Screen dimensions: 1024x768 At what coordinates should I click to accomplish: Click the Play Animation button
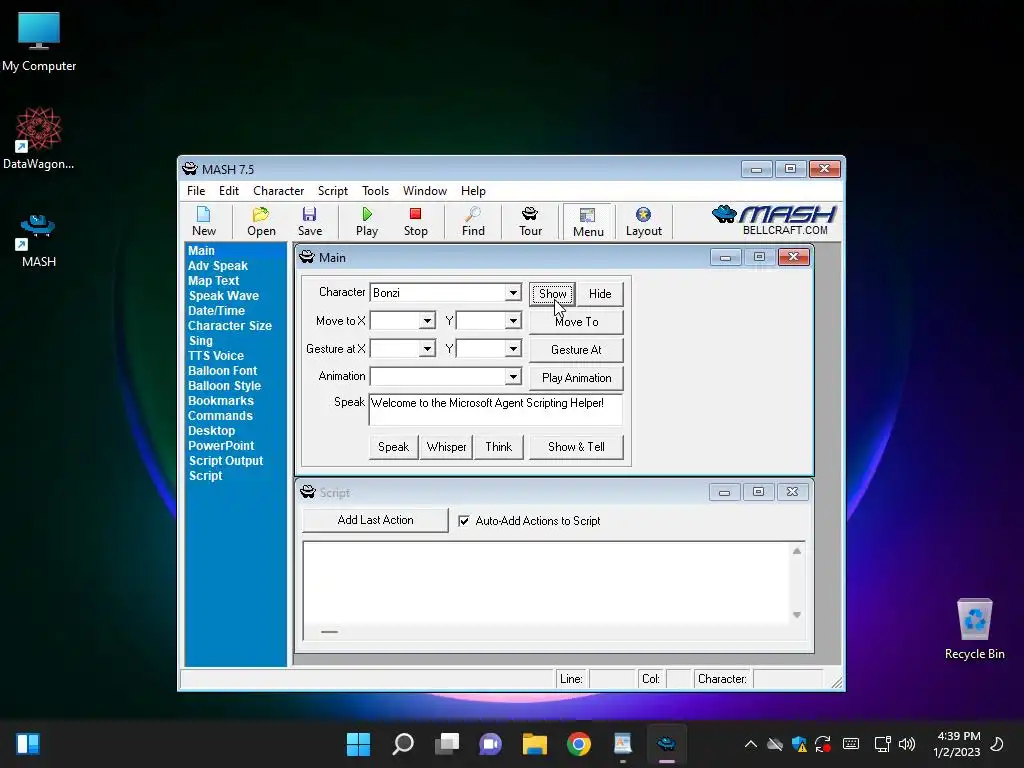(x=576, y=378)
